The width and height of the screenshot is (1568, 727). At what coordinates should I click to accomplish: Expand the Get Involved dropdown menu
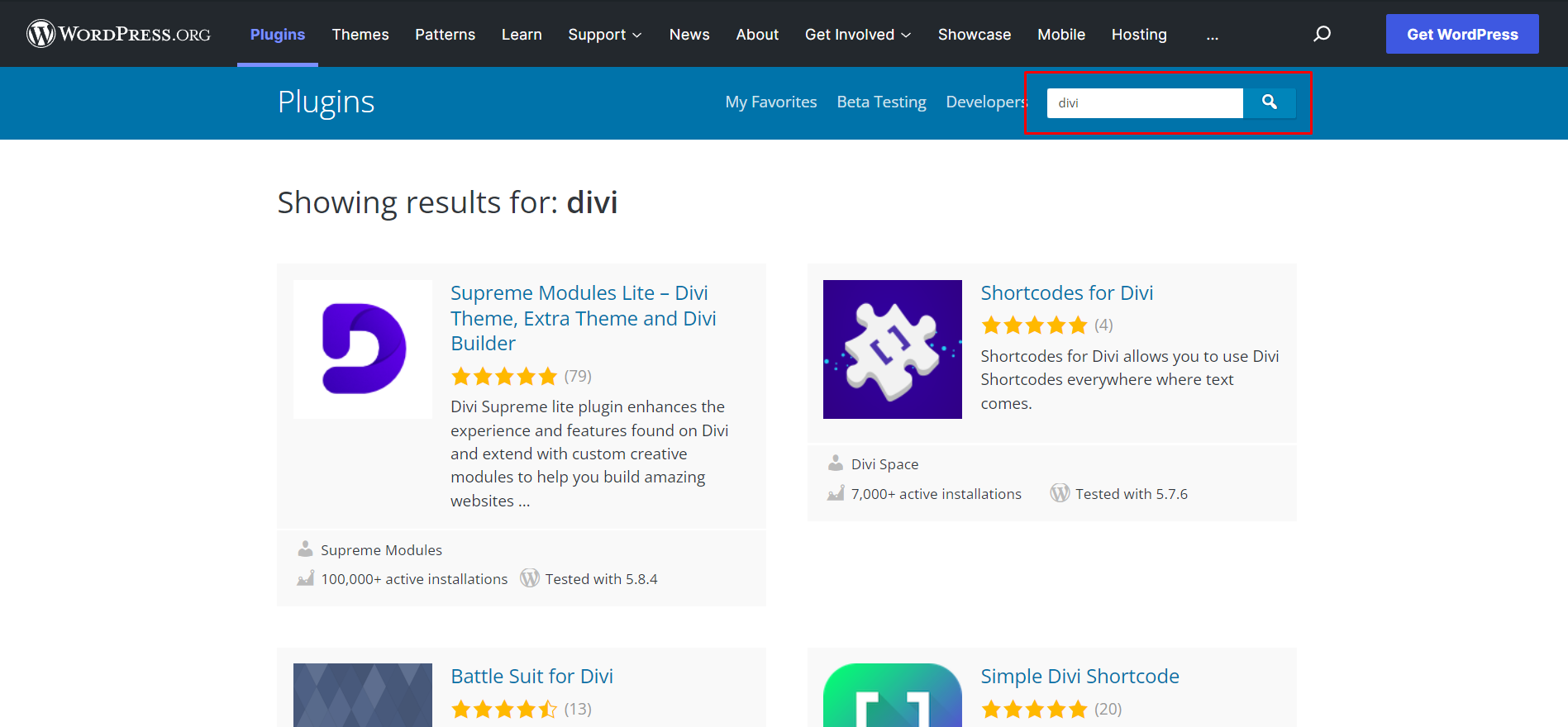(x=858, y=35)
